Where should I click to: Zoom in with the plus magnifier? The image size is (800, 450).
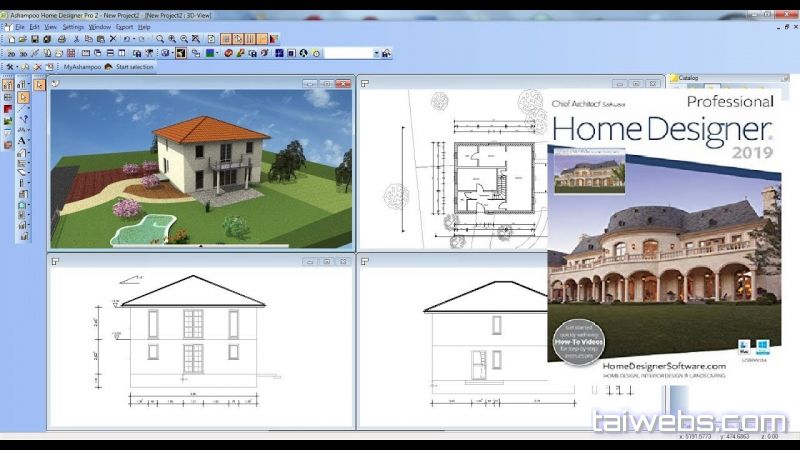(172, 39)
